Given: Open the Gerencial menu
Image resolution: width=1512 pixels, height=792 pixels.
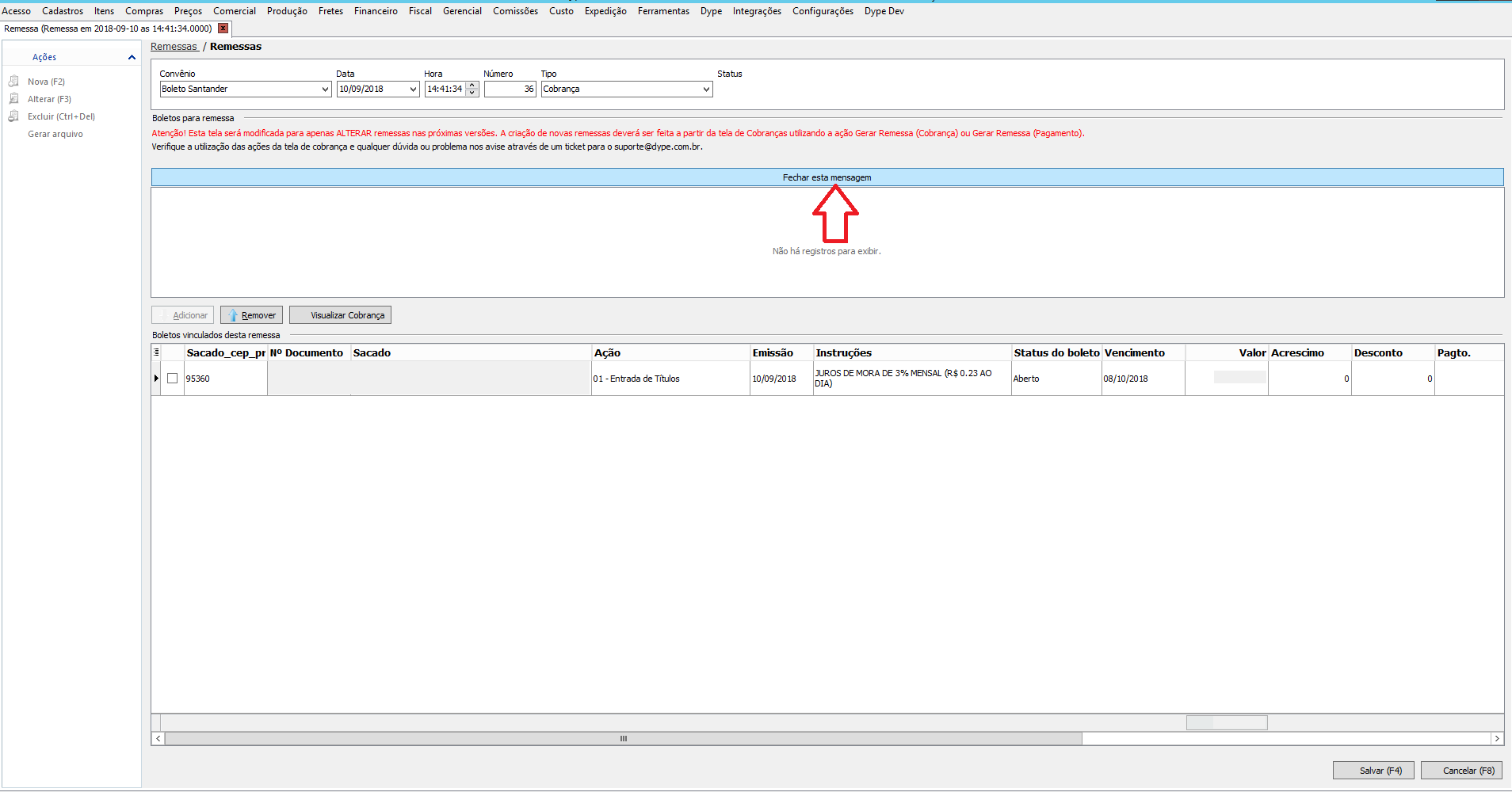Looking at the screenshot, I should click(462, 11).
